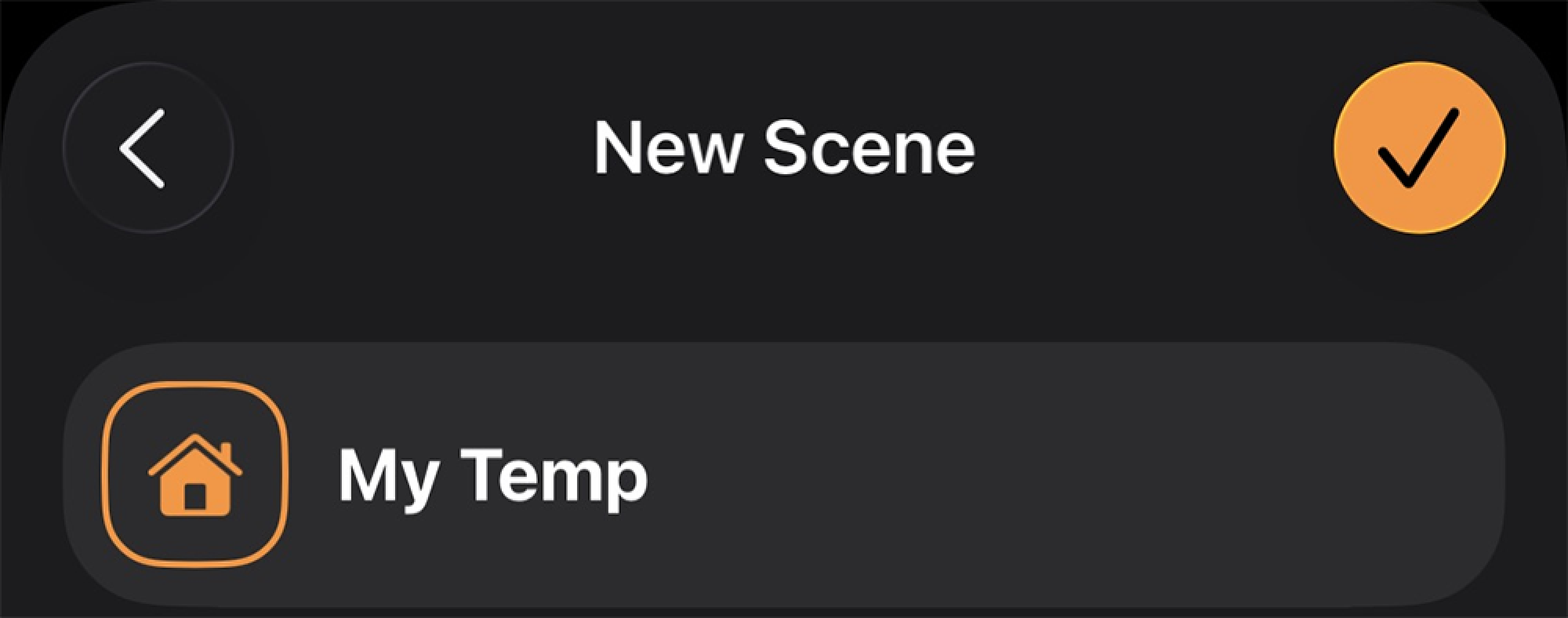This screenshot has height=618, width=1568.
Task: Save the new scene with the checkmark
Action: 1419,147
